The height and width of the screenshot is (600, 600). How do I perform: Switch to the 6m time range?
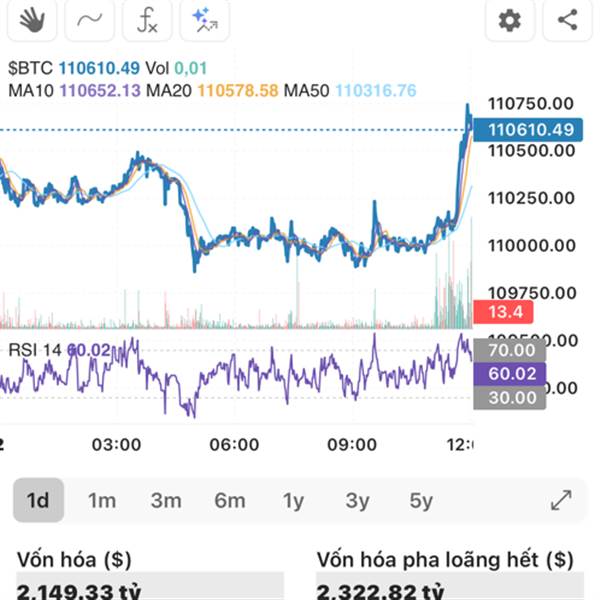[230, 500]
